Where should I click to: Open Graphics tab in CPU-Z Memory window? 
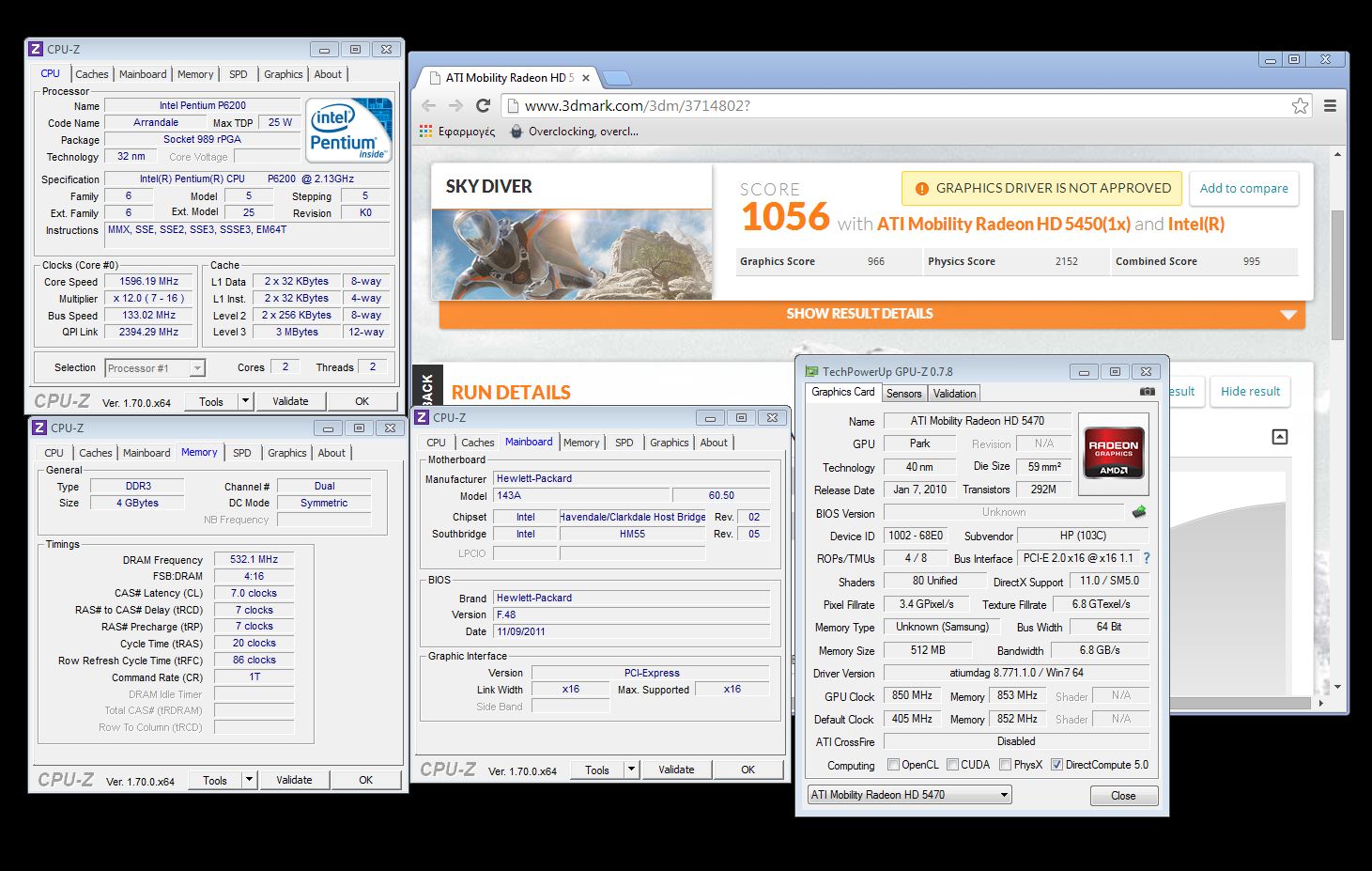coord(287,453)
